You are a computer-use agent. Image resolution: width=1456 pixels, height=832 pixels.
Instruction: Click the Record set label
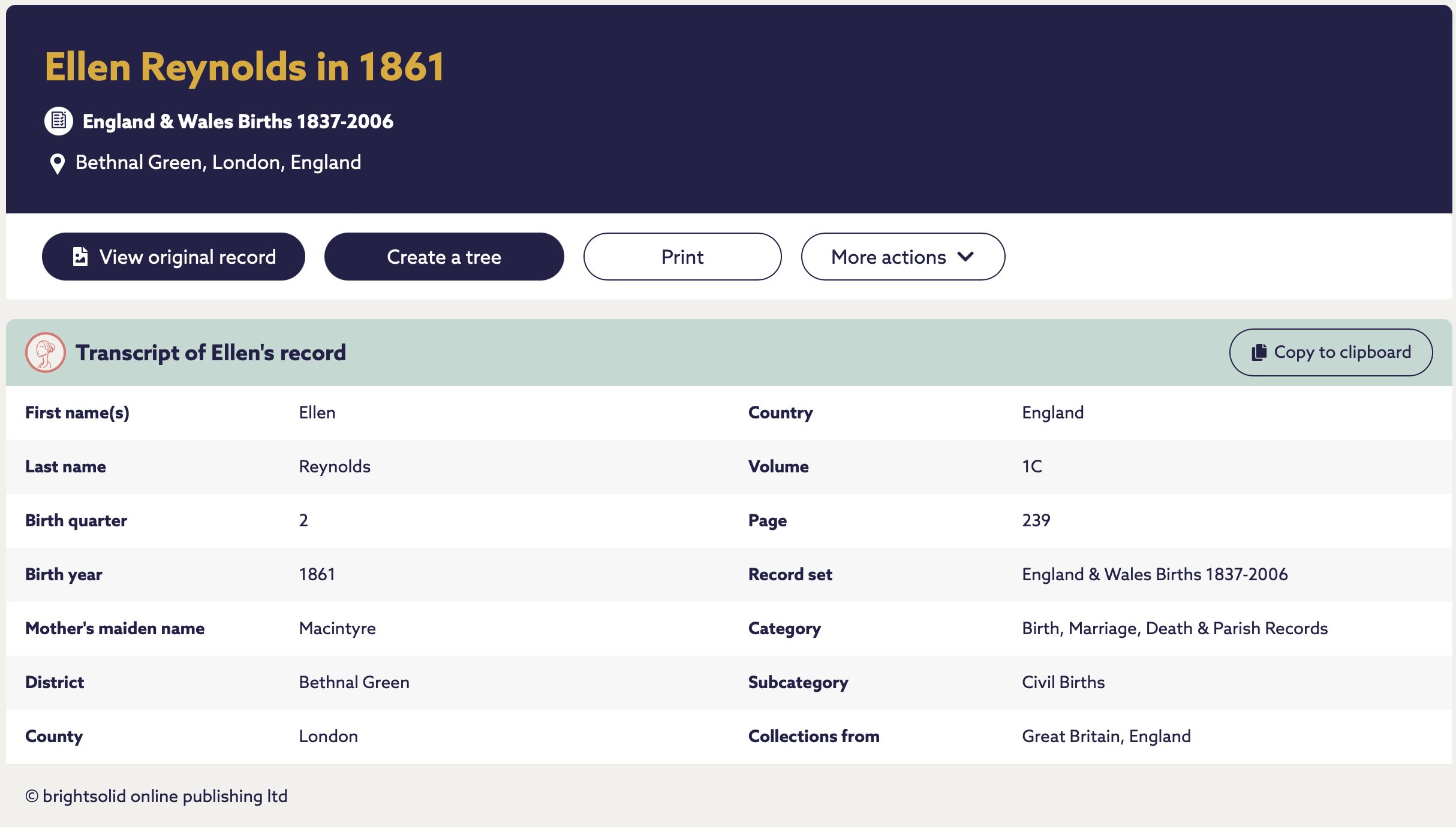790,574
